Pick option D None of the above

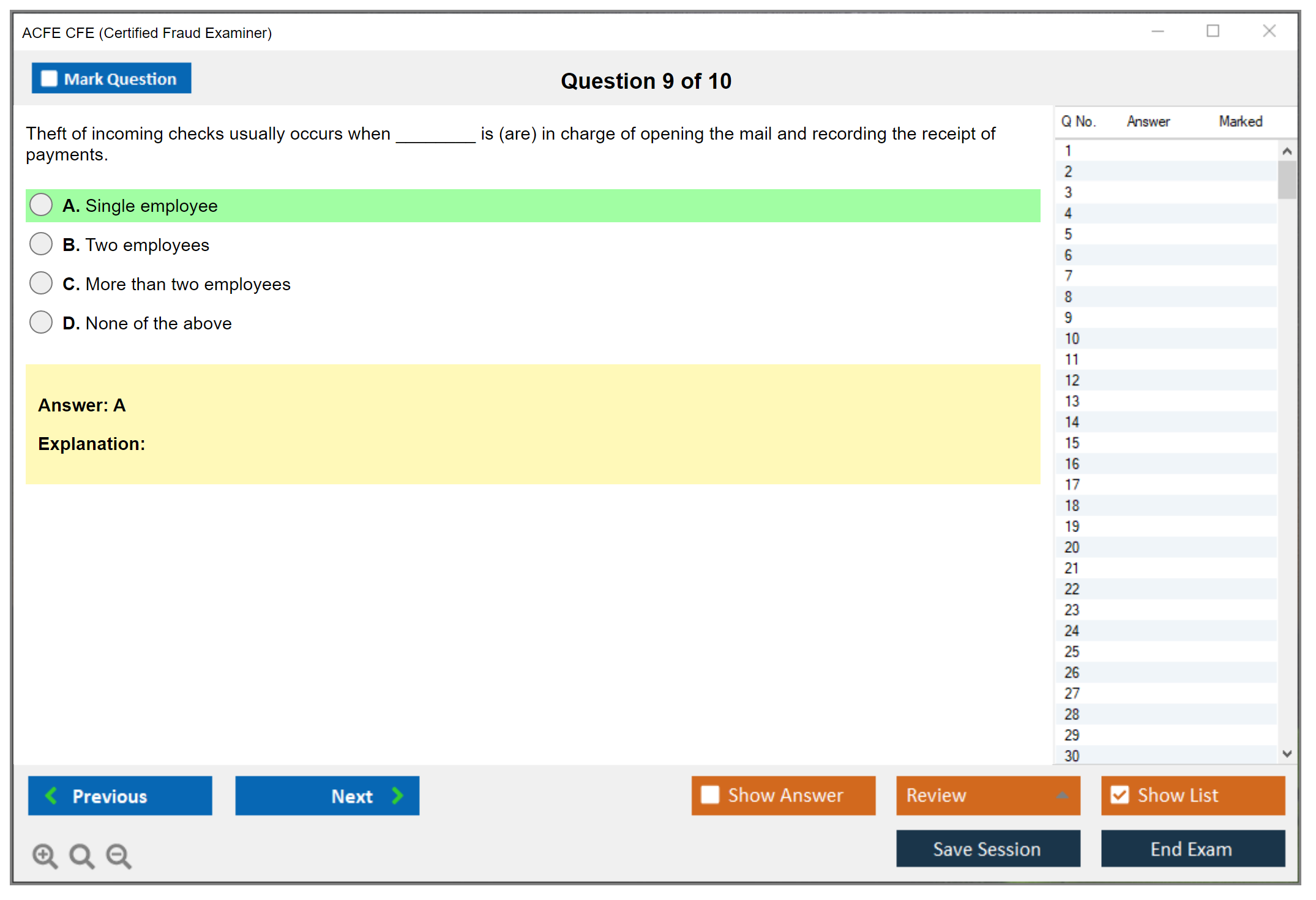pos(41,323)
